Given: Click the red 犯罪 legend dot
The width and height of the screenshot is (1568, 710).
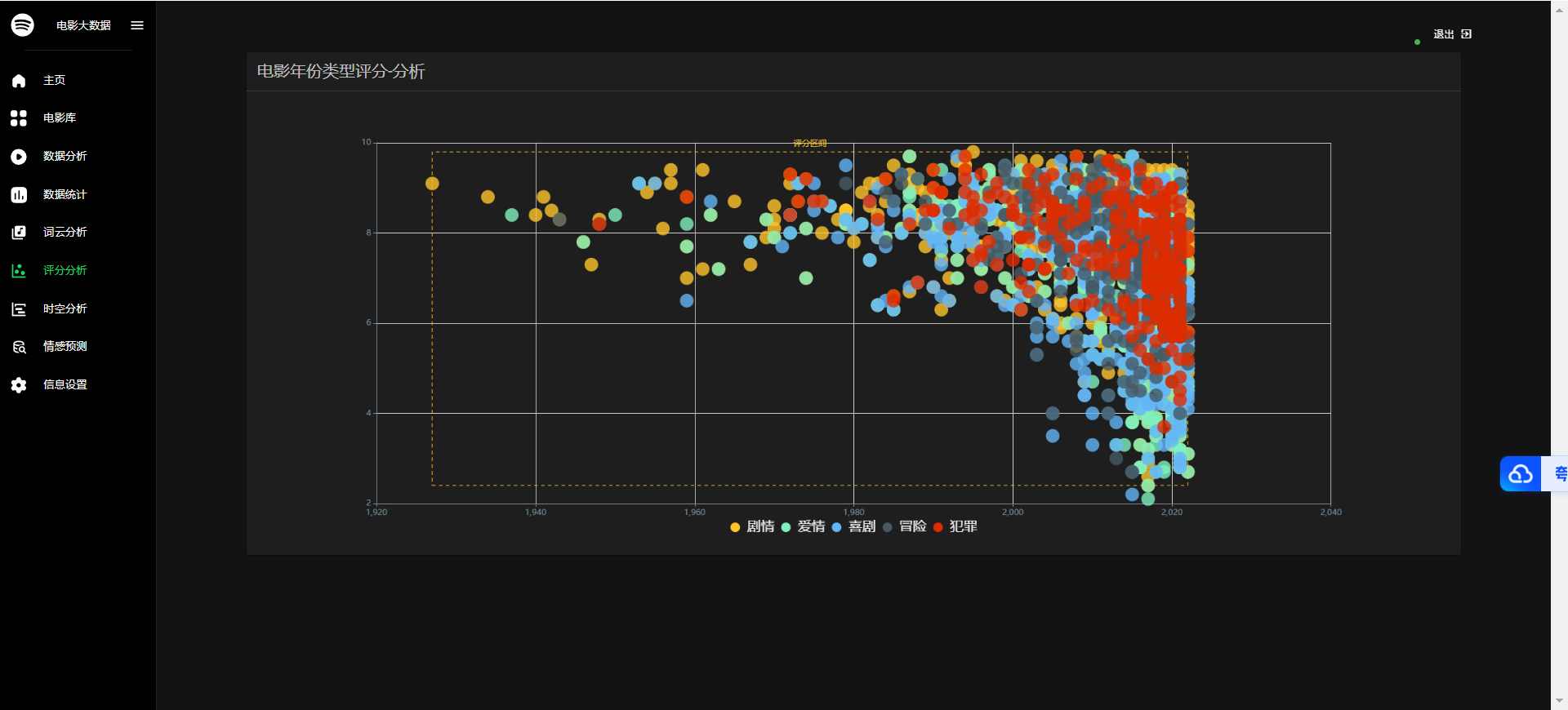Looking at the screenshot, I should (938, 527).
